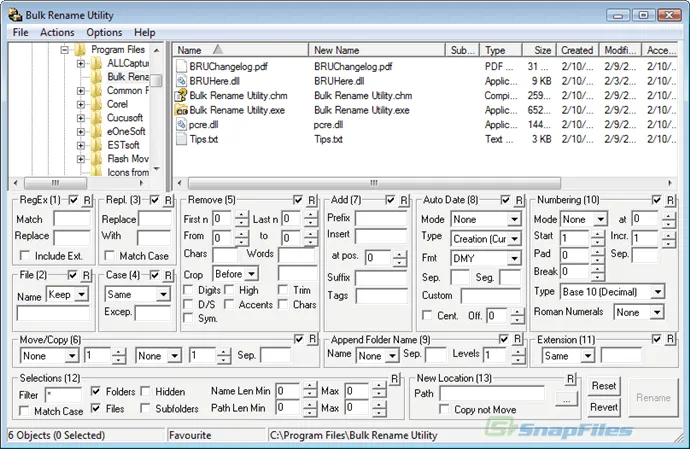Click the browse (...) button for Path
Viewport: 690px width, 449px height.
tap(567, 400)
